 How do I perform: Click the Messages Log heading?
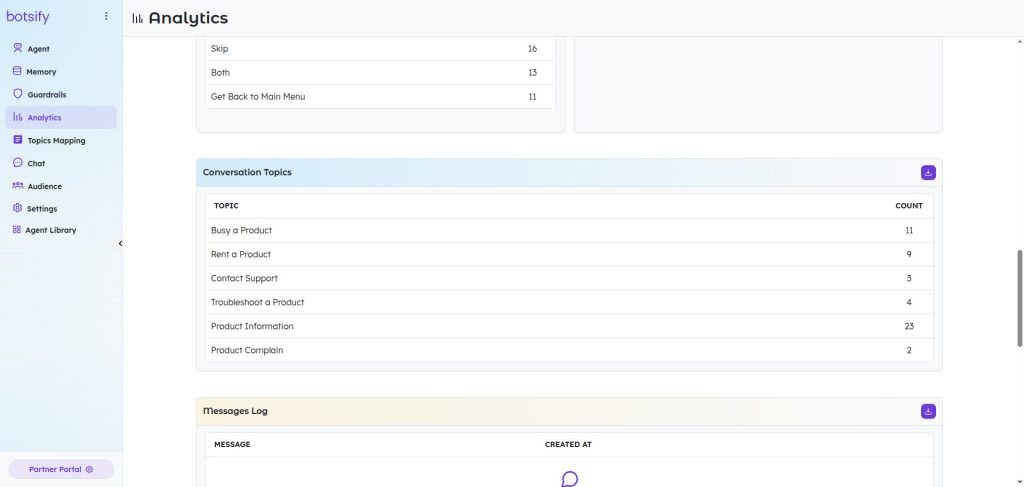[235, 411]
